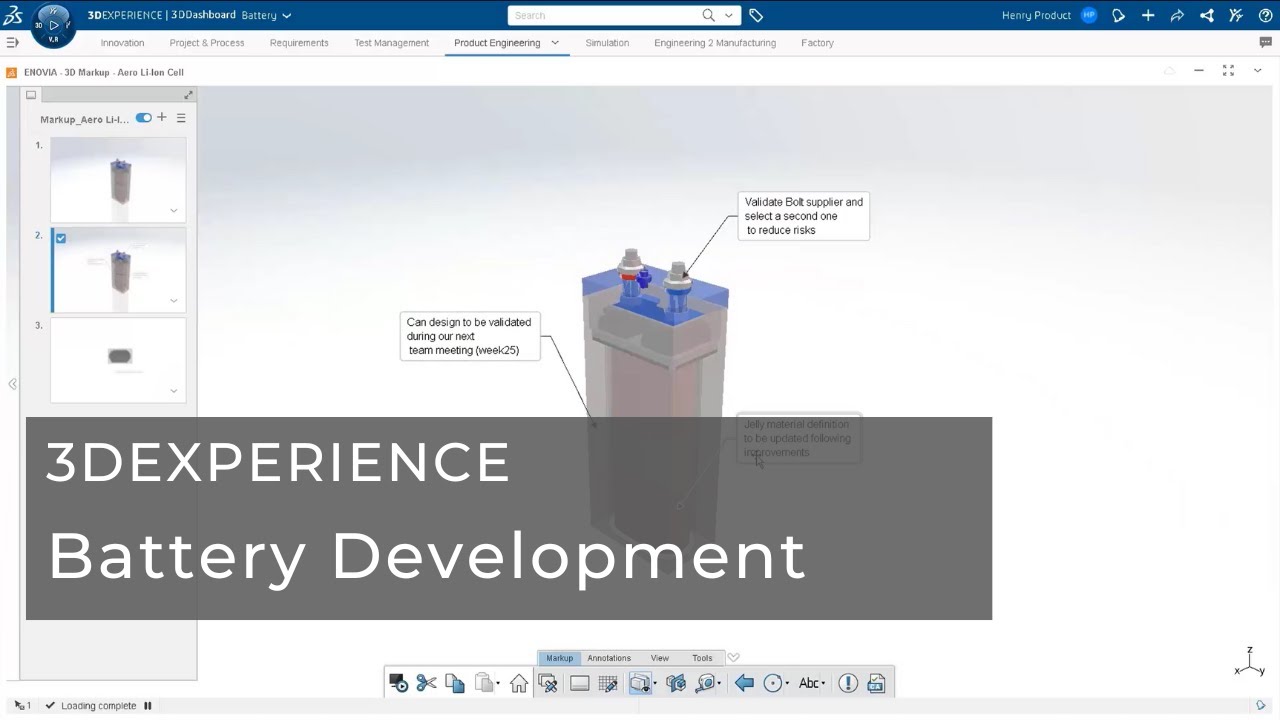
Task: Click the CA change action document icon
Action: [876, 683]
